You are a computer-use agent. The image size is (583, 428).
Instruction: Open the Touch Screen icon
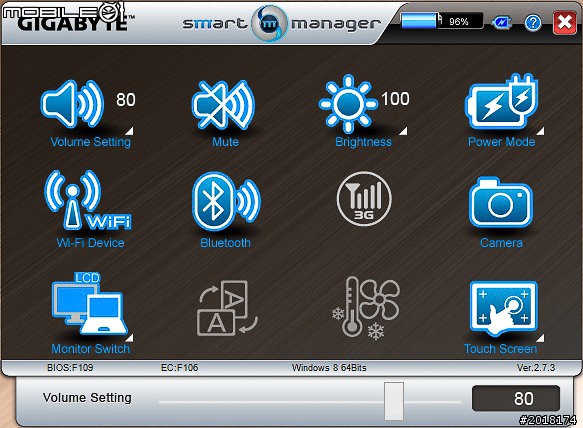(x=503, y=308)
